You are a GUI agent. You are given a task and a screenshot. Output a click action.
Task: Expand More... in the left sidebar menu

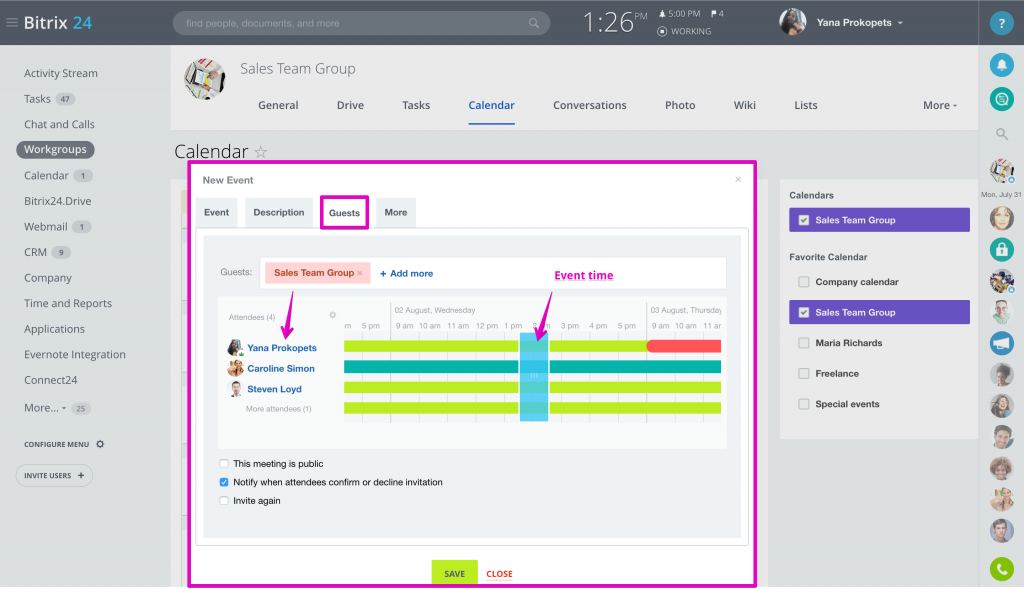pos(45,407)
